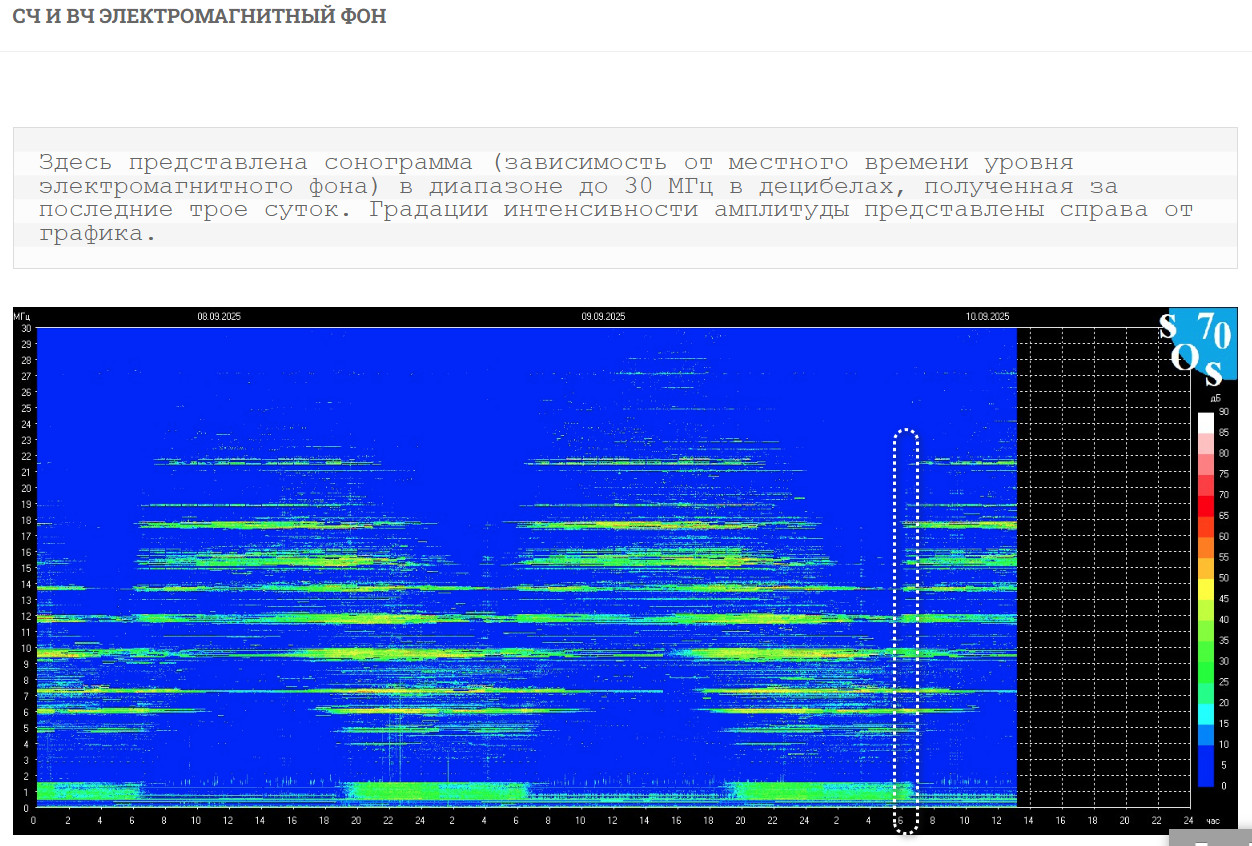Select the 08.09.2025 date label

point(219,317)
